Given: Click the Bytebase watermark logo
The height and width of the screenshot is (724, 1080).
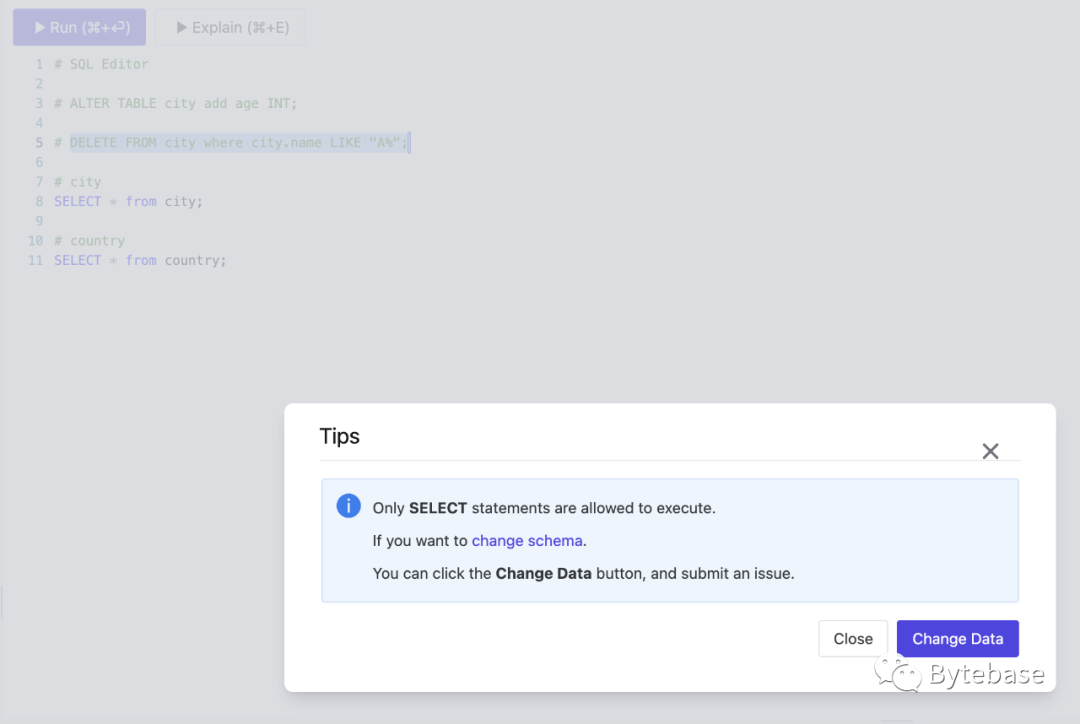Looking at the screenshot, I should [959, 674].
